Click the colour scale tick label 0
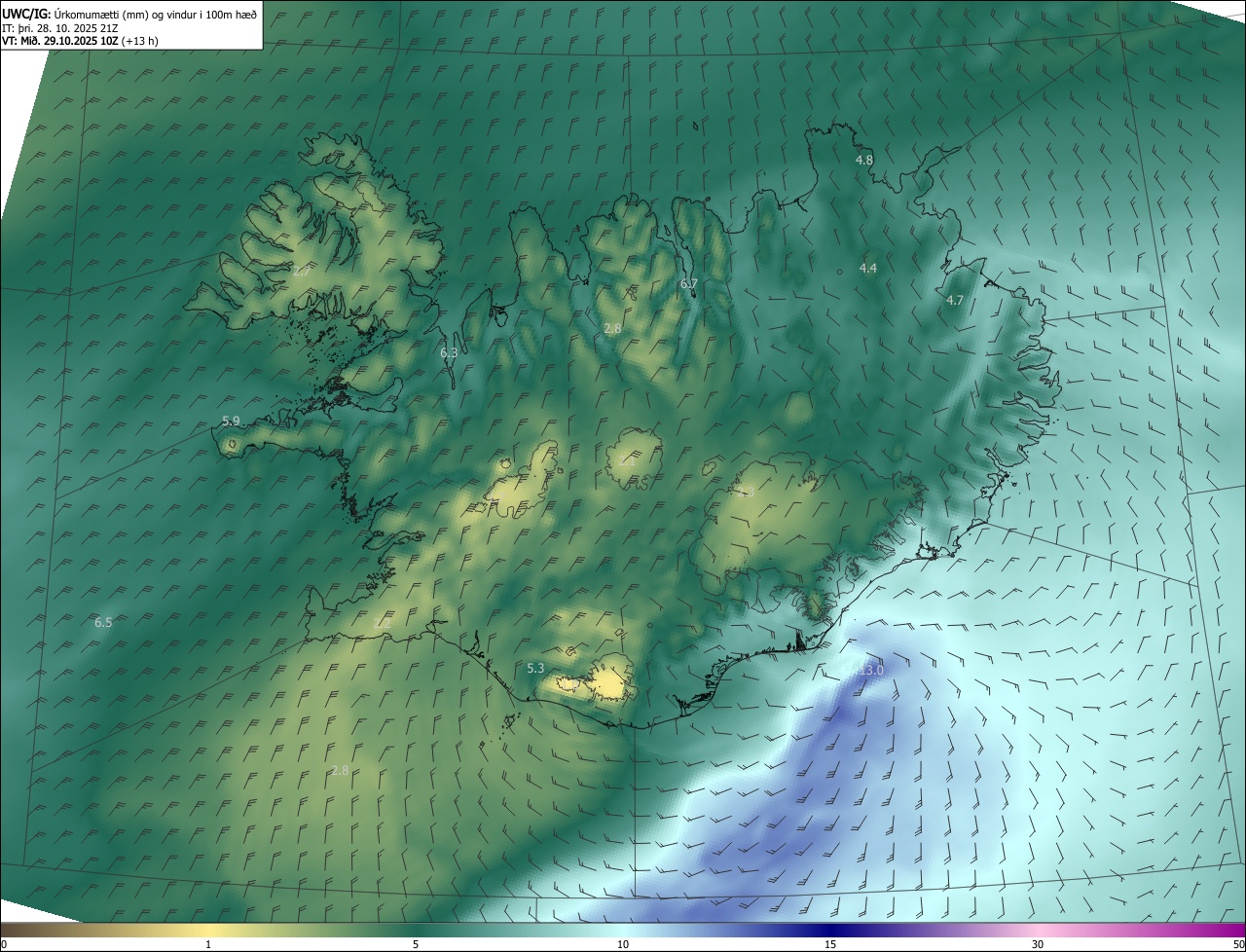Image resolution: width=1246 pixels, height=952 pixels. tap(4, 945)
